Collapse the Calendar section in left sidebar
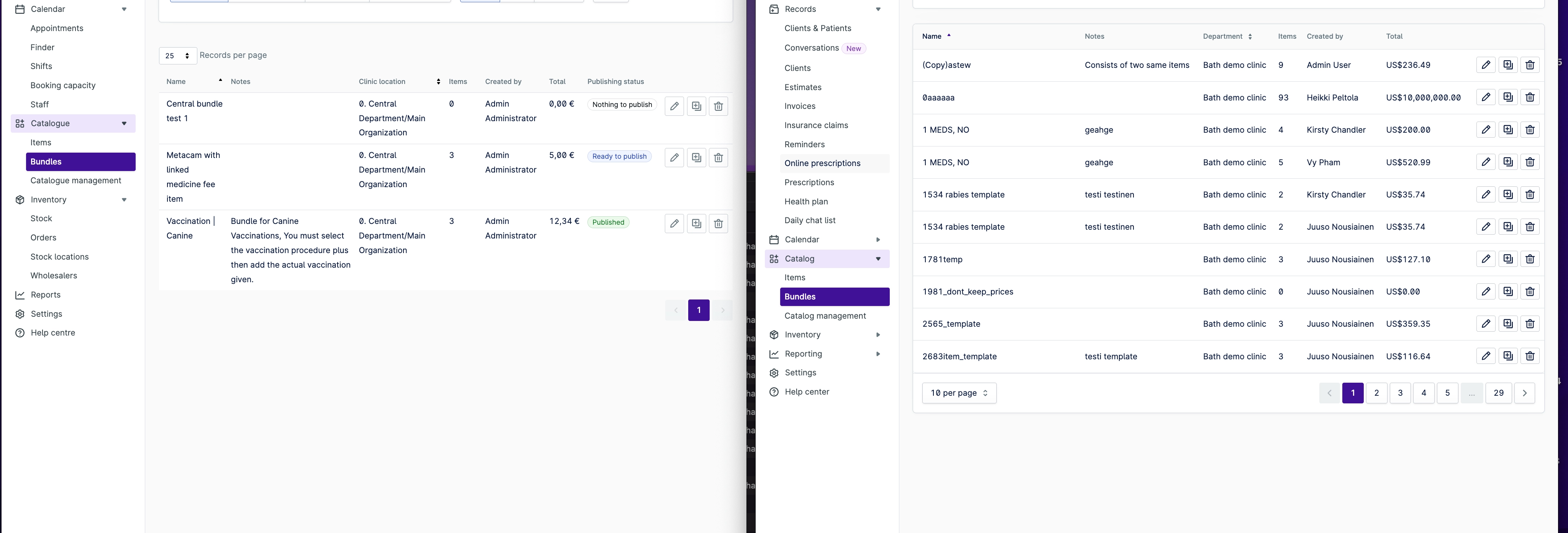The height and width of the screenshot is (533, 1568). coord(124,9)
